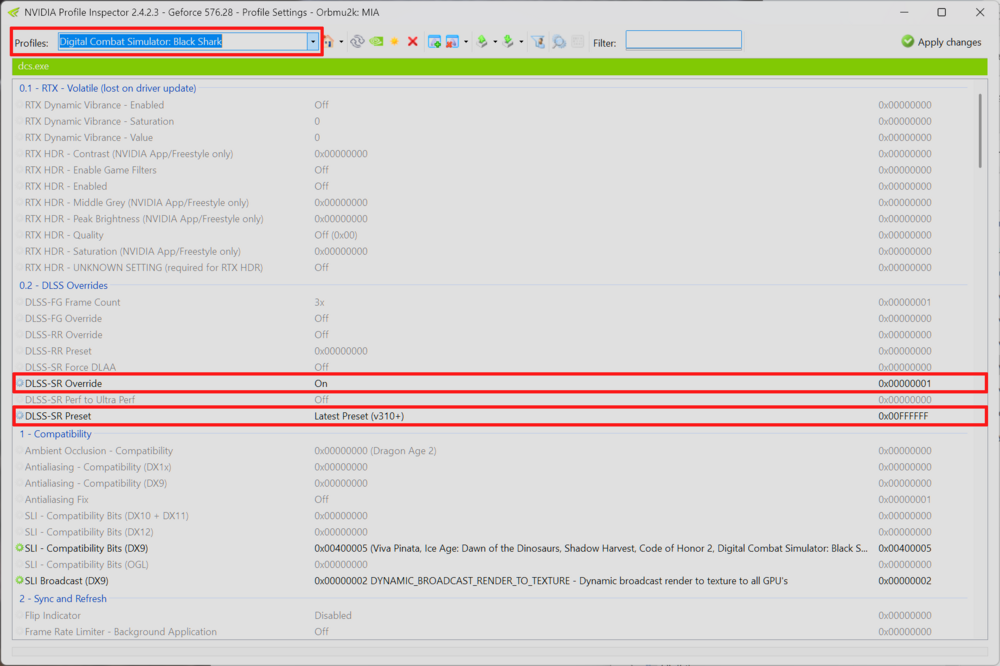Click the import profiles icon

[x=508, y=42]
